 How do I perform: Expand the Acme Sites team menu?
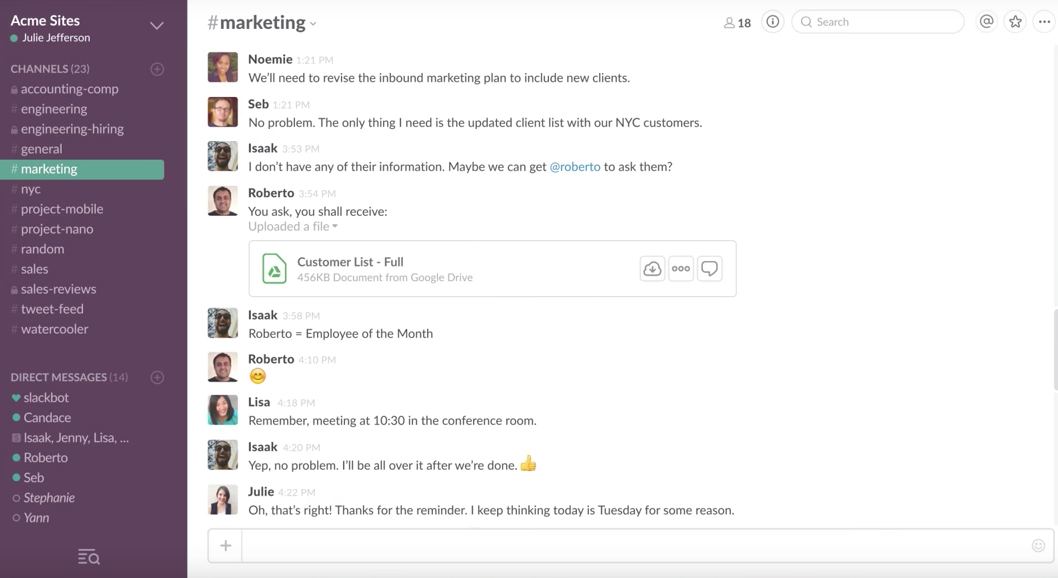coord(157,26)
